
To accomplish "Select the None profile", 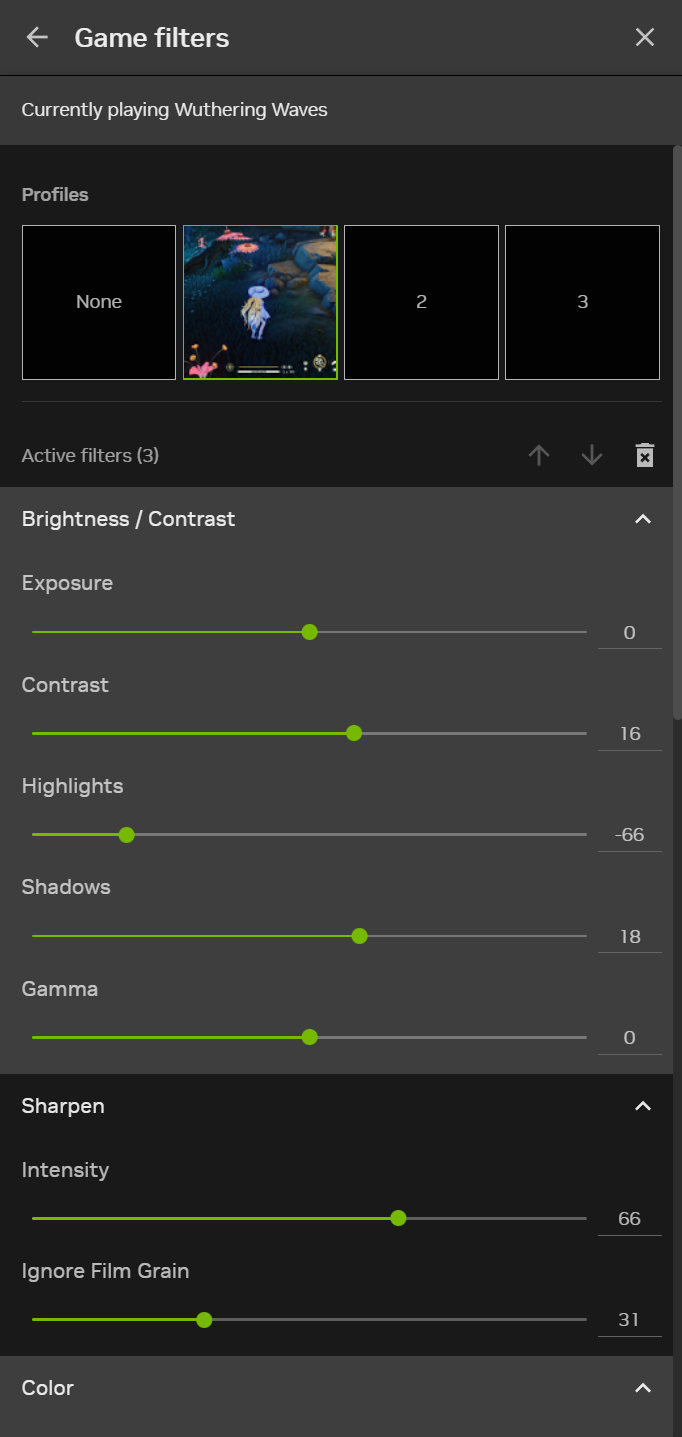I will (99, 302).
